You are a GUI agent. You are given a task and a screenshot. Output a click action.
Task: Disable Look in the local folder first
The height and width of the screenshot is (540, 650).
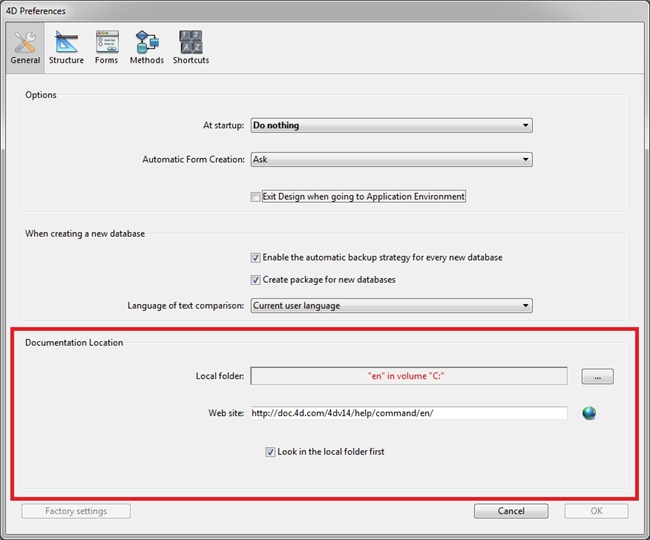click(x=271, y=452)
